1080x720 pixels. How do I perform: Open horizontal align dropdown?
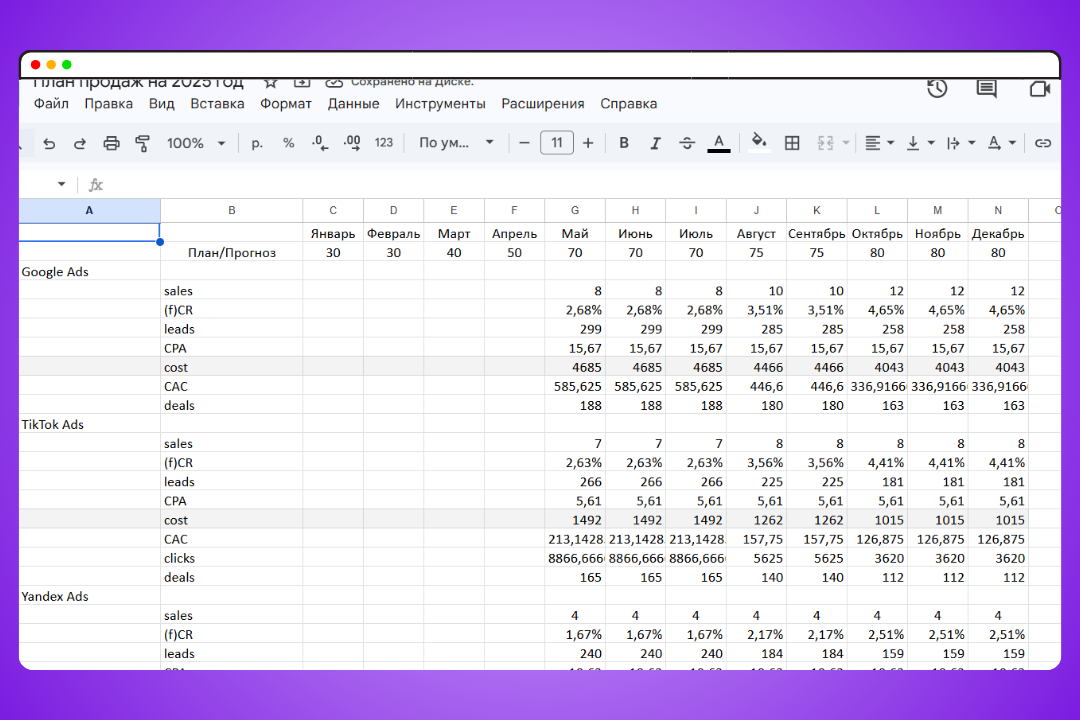click(x=879, y=143)
